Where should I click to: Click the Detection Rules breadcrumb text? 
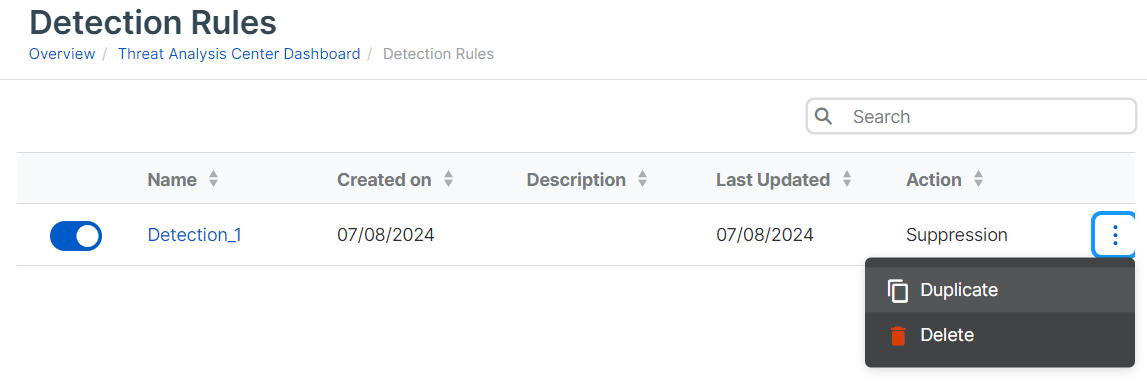pyautogui.click(x=438, y=53)
